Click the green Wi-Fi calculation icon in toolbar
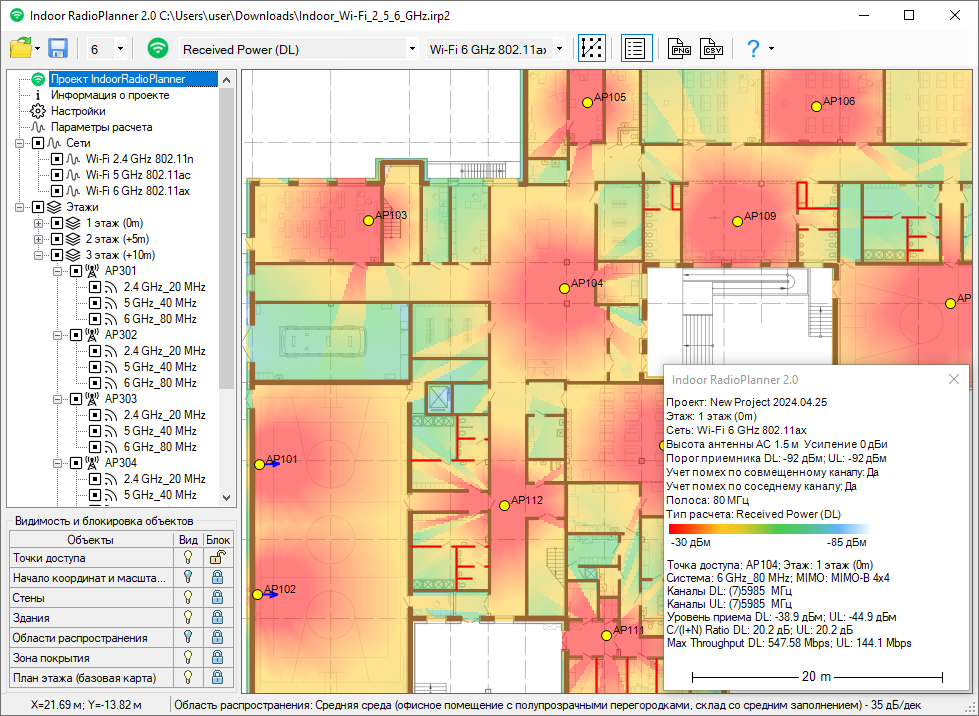The image size is (979, 716). (x=158, y=49)
